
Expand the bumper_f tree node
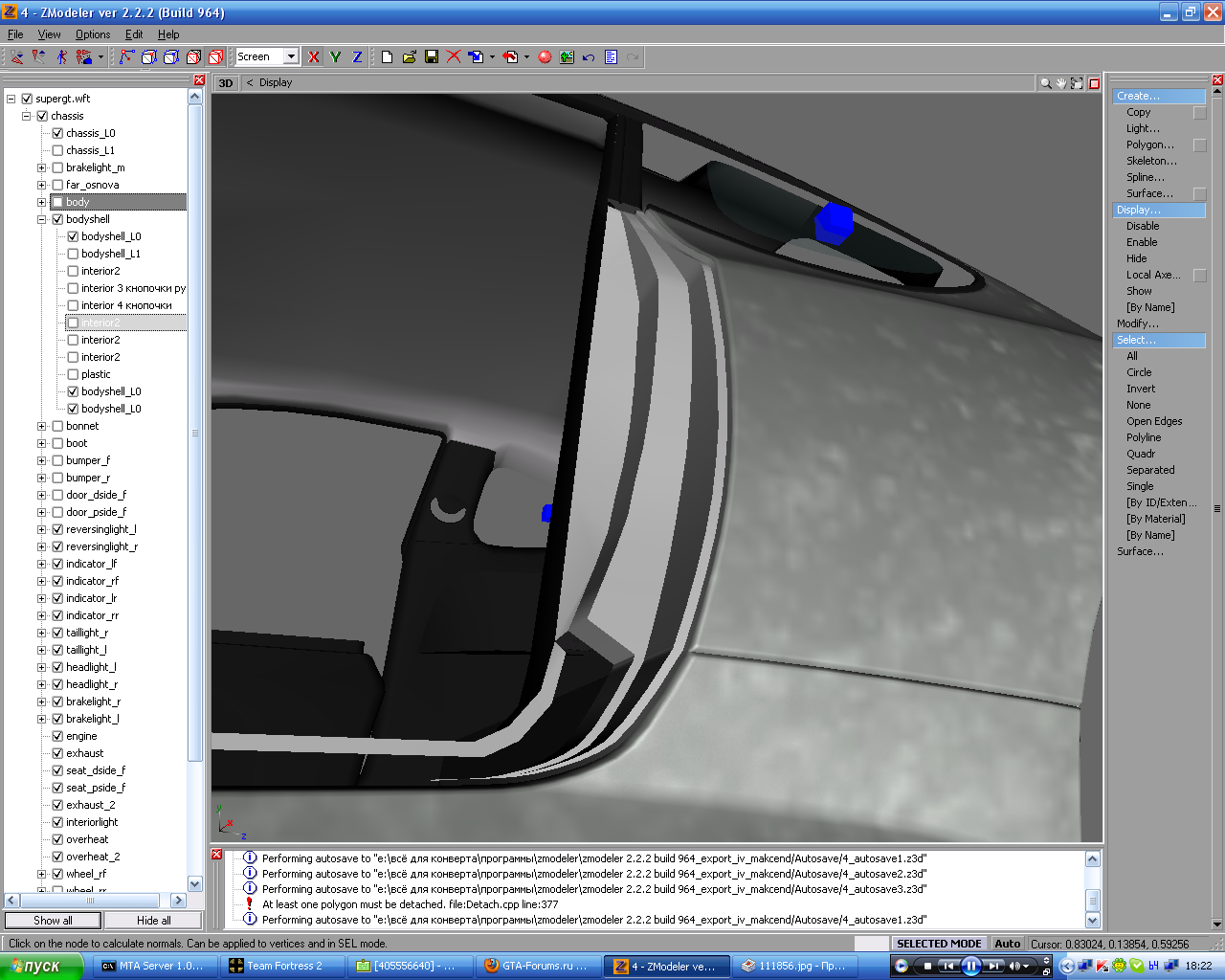pyautogui.click(x=42, y=460)
